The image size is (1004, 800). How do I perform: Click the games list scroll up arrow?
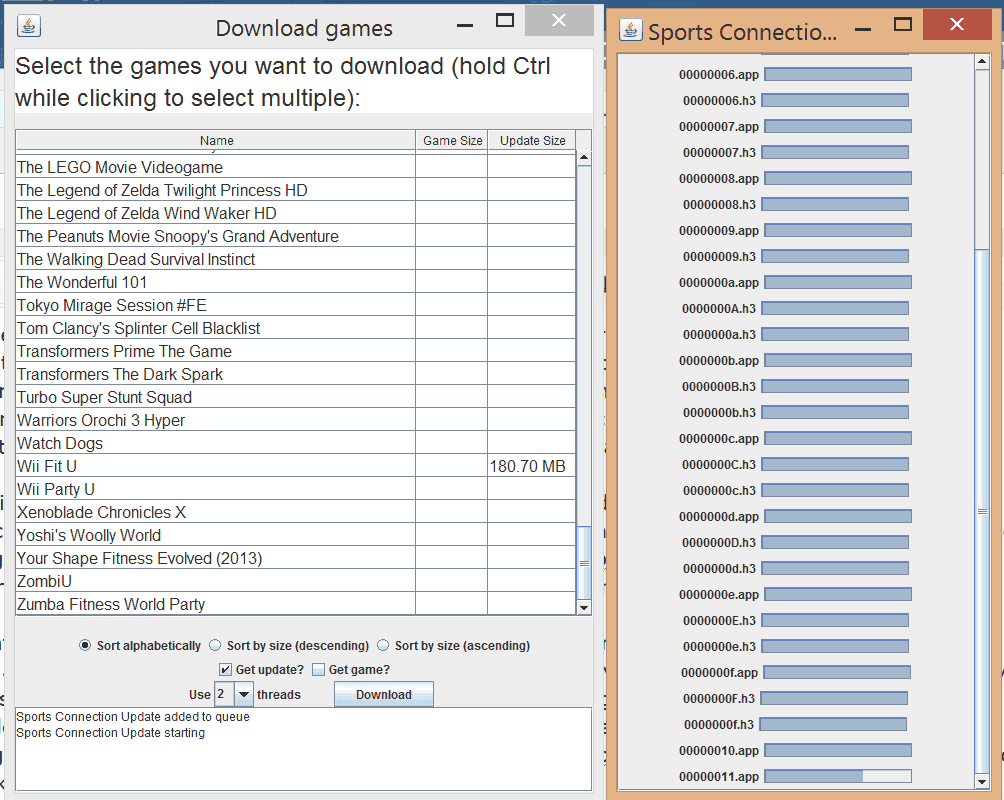(583, 158)
